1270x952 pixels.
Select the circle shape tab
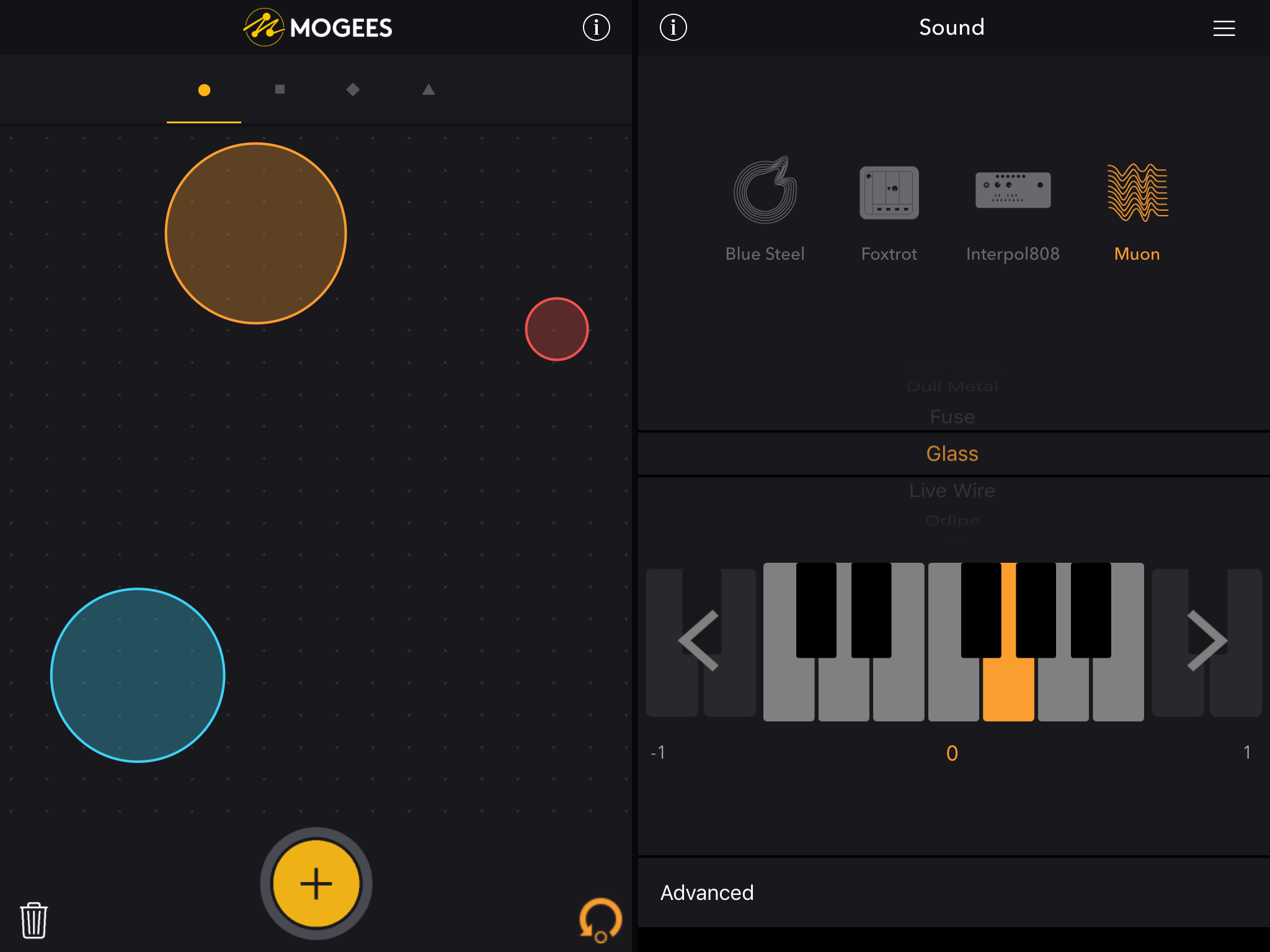pos(204,90)
